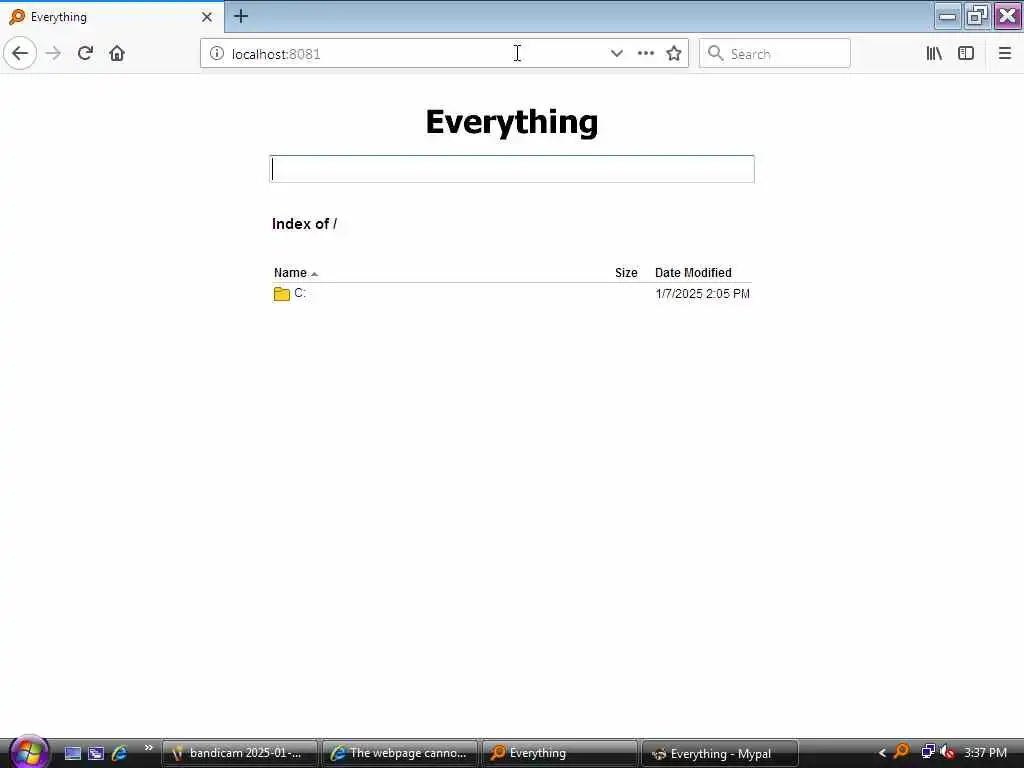This screenshot has width=1024, height=768.
Task: Open the Windows Start orb
Action: pos(27,752)
